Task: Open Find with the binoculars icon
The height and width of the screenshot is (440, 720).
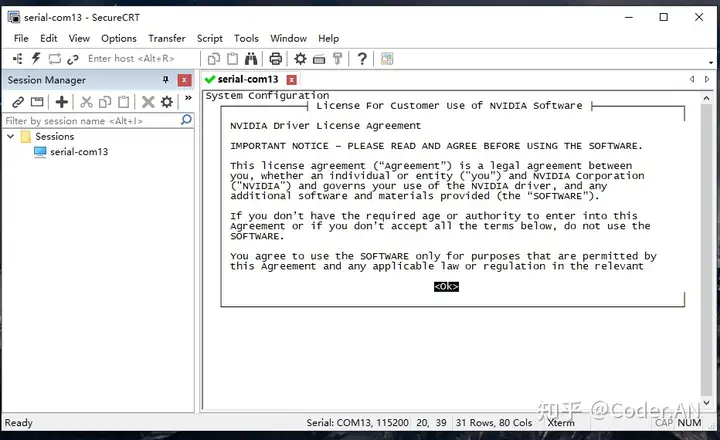Action: coord(251,59)
